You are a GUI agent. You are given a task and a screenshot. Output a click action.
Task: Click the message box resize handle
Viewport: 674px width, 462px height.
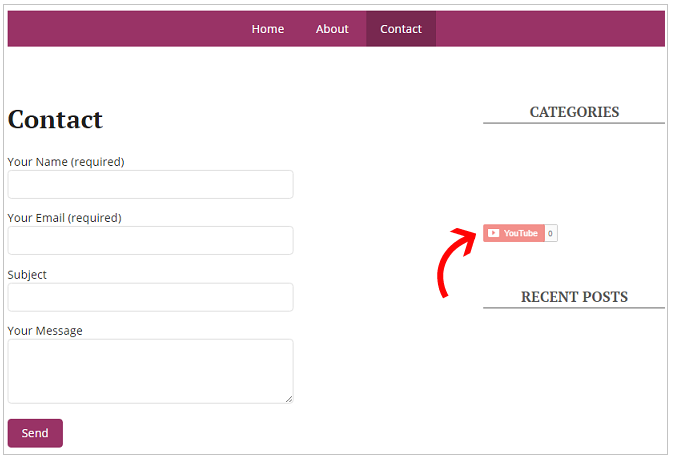click(288, 398)
